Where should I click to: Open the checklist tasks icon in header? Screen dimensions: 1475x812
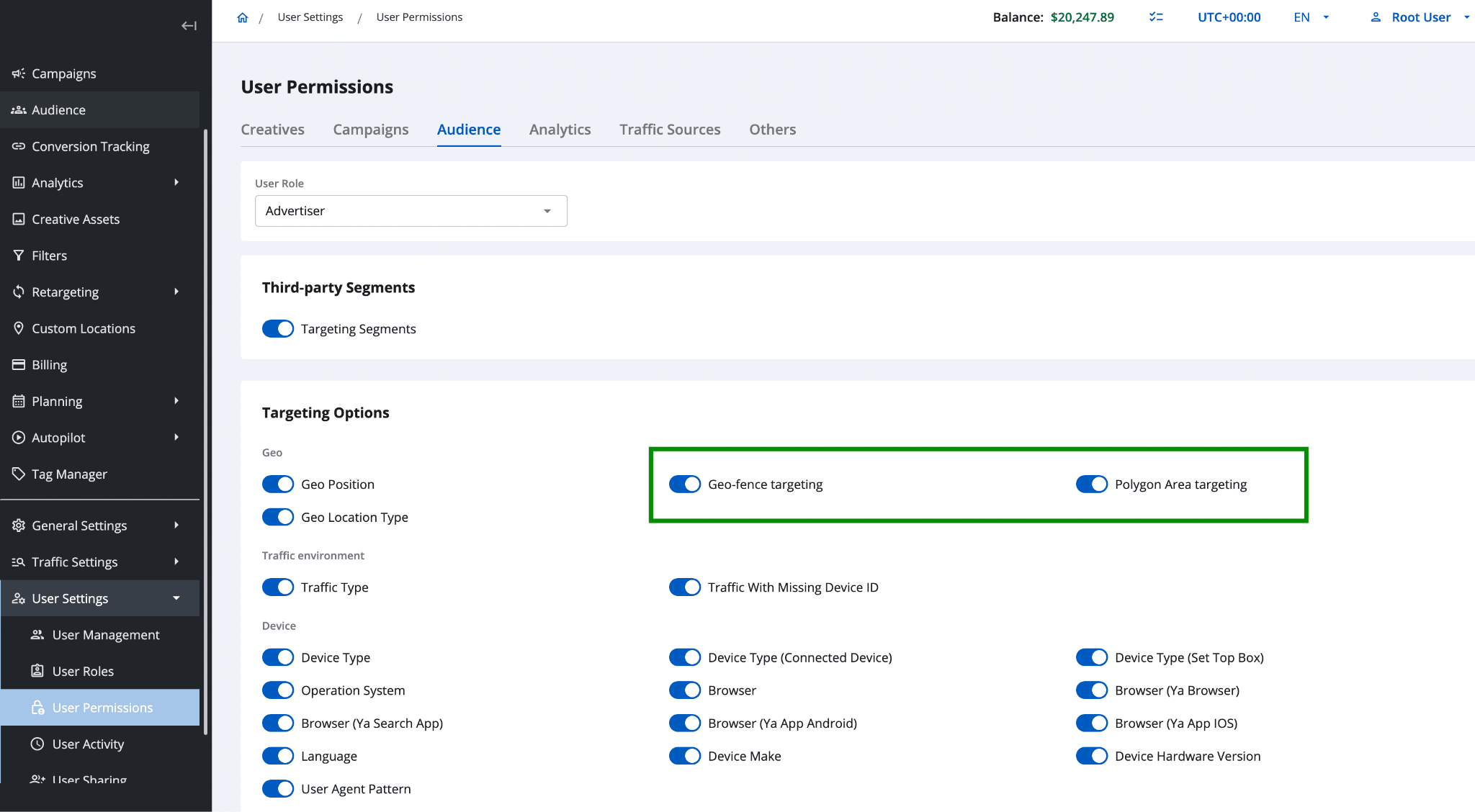click(x=1156, y=17)
